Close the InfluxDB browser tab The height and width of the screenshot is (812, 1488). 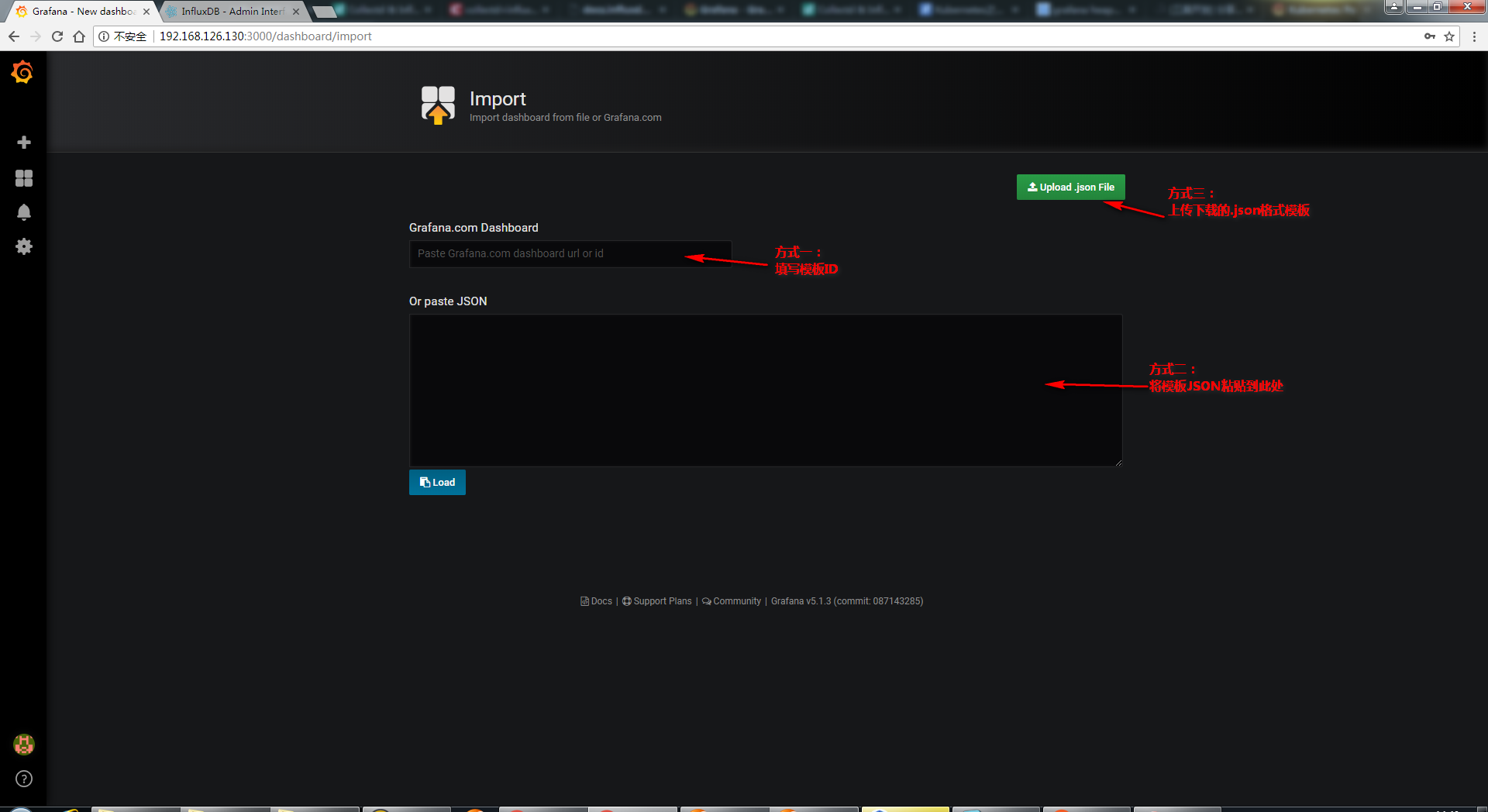pyautogui.click(x=296, y=12)
